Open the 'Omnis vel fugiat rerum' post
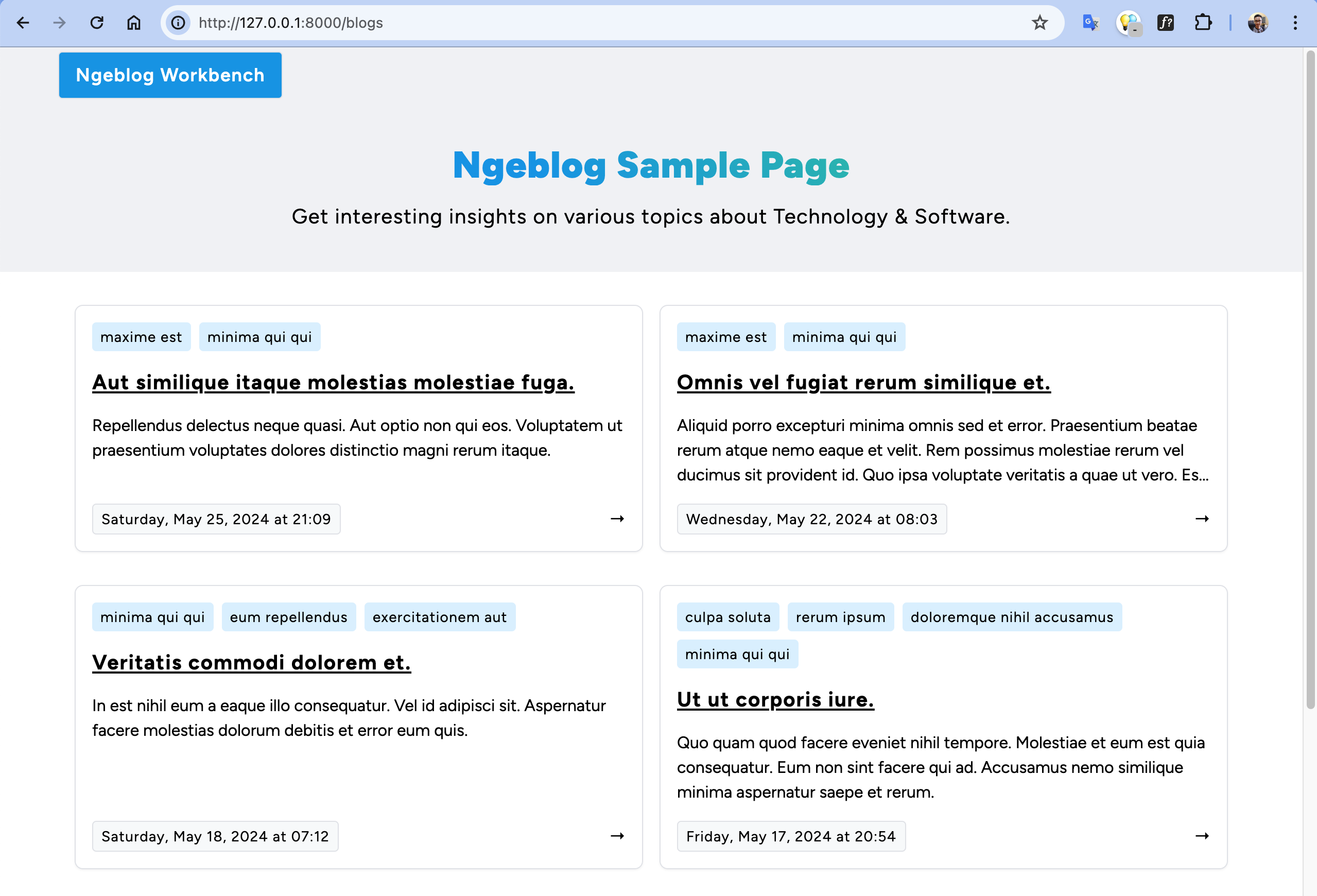This screenshot has width=1317, height=896. point(863,382)
